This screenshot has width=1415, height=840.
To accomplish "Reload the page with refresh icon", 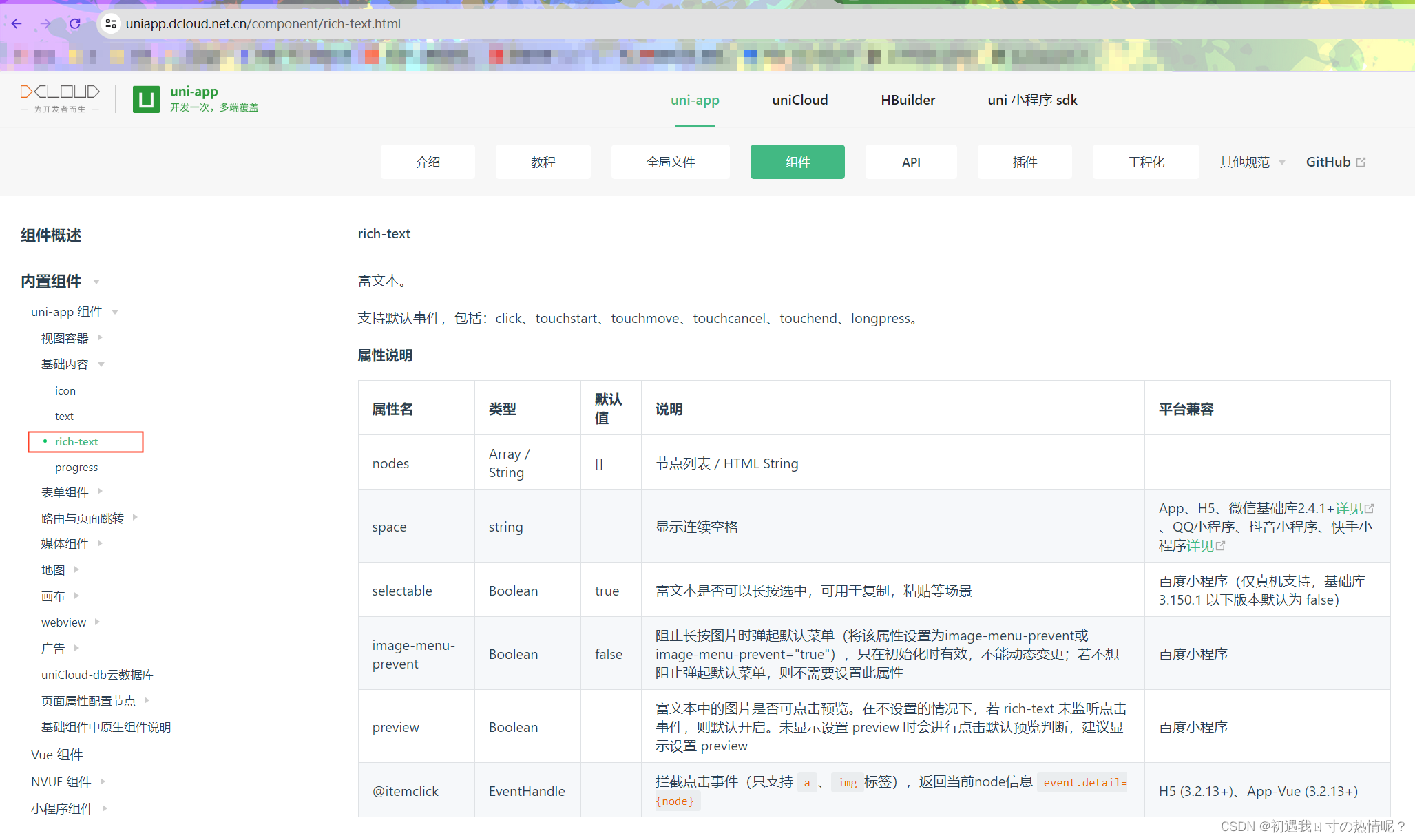I will pyautogui.click(x=75, y=23).
